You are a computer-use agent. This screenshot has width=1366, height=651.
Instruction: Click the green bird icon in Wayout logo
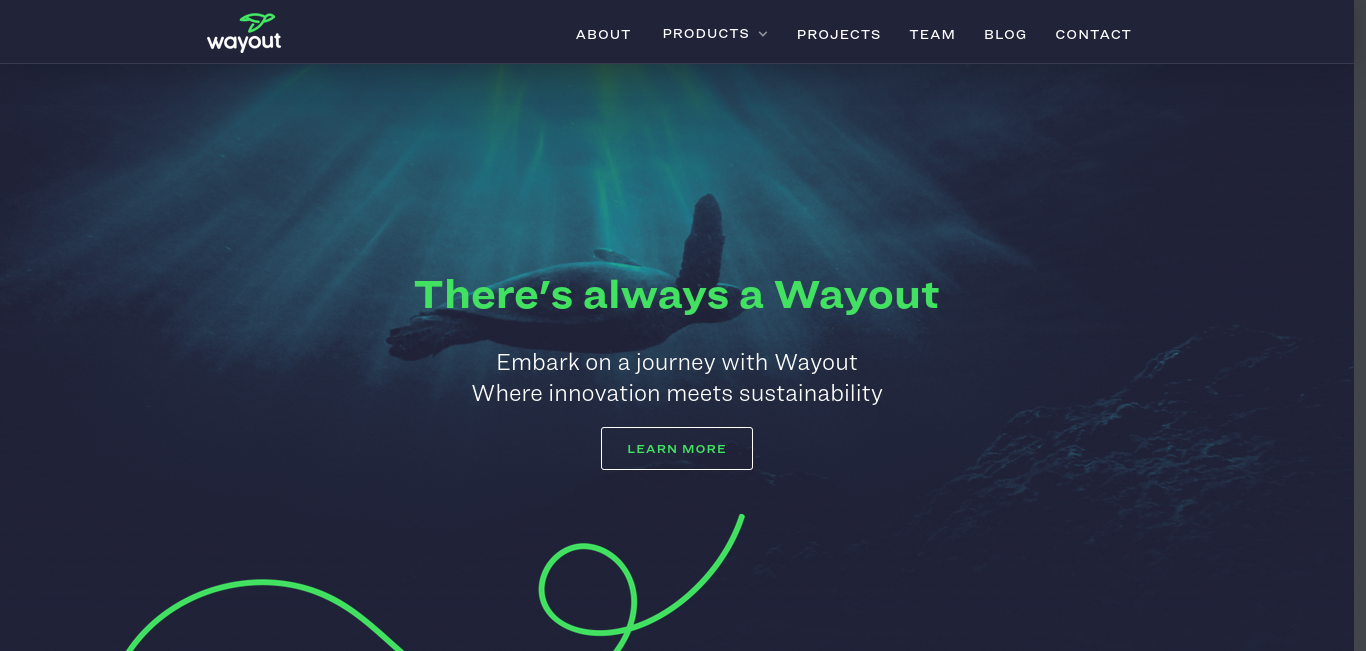(x=258, y=21)
